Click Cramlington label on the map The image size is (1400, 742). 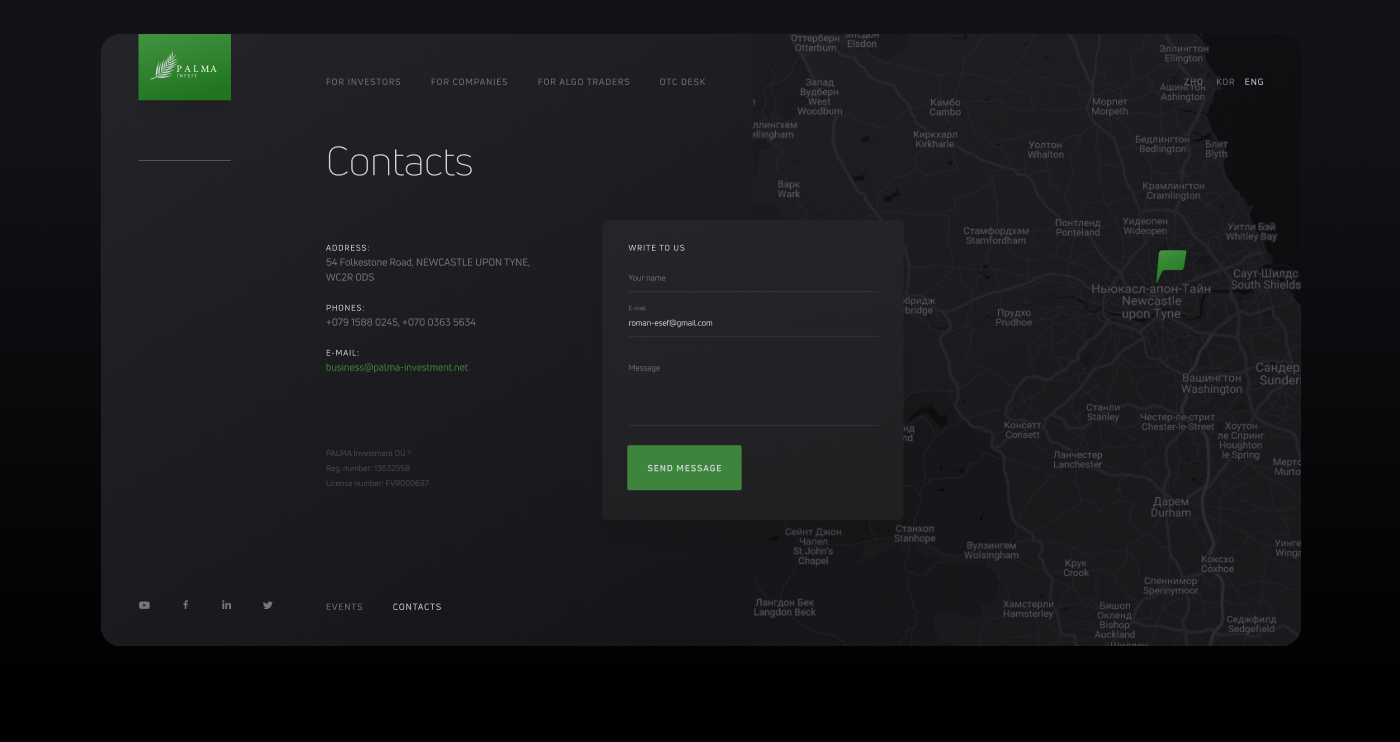pyautogui.click(x=1174, y=191)
